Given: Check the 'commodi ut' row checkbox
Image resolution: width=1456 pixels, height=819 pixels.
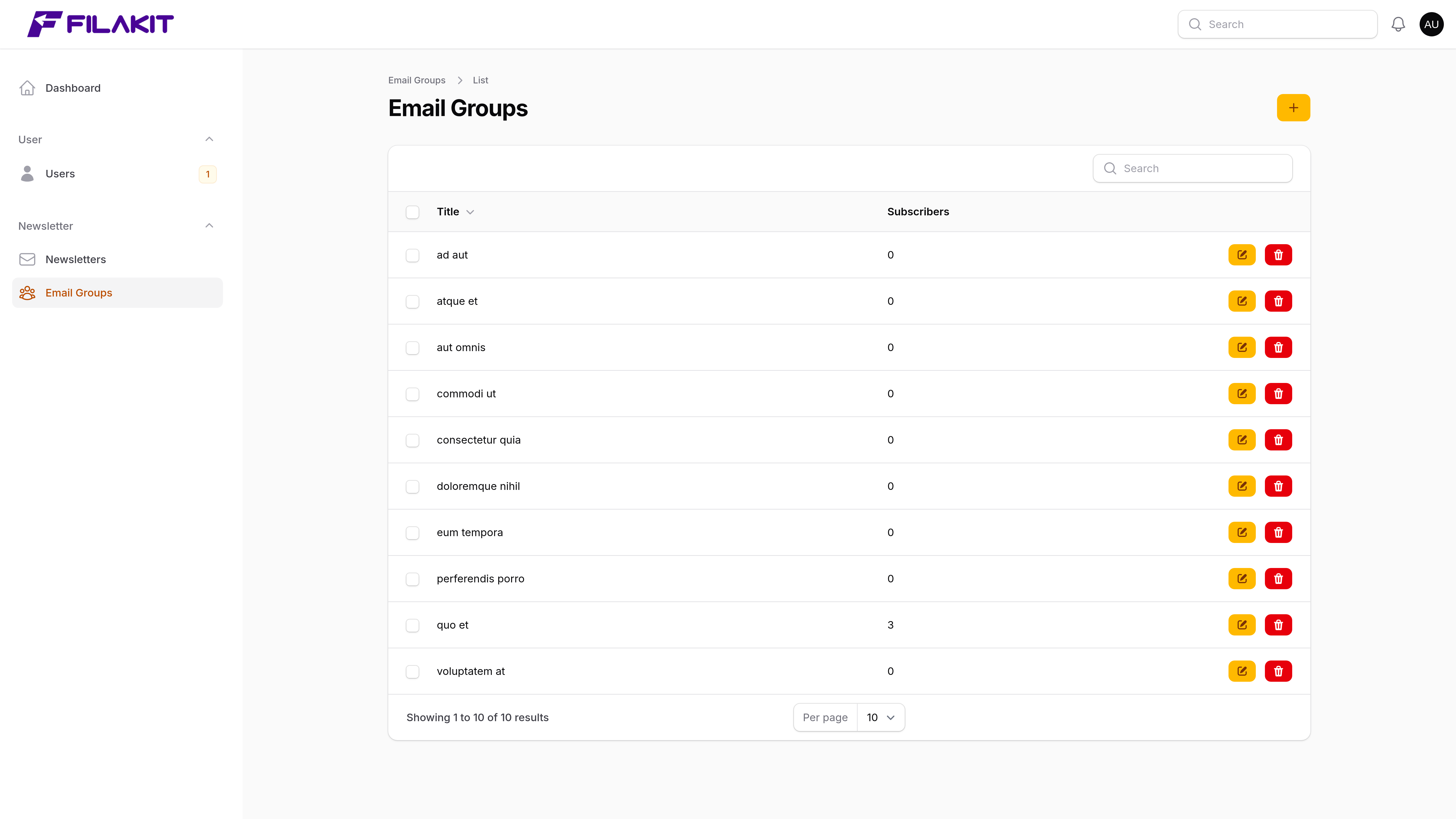Looking at the screenshot, I should (413, 395).
